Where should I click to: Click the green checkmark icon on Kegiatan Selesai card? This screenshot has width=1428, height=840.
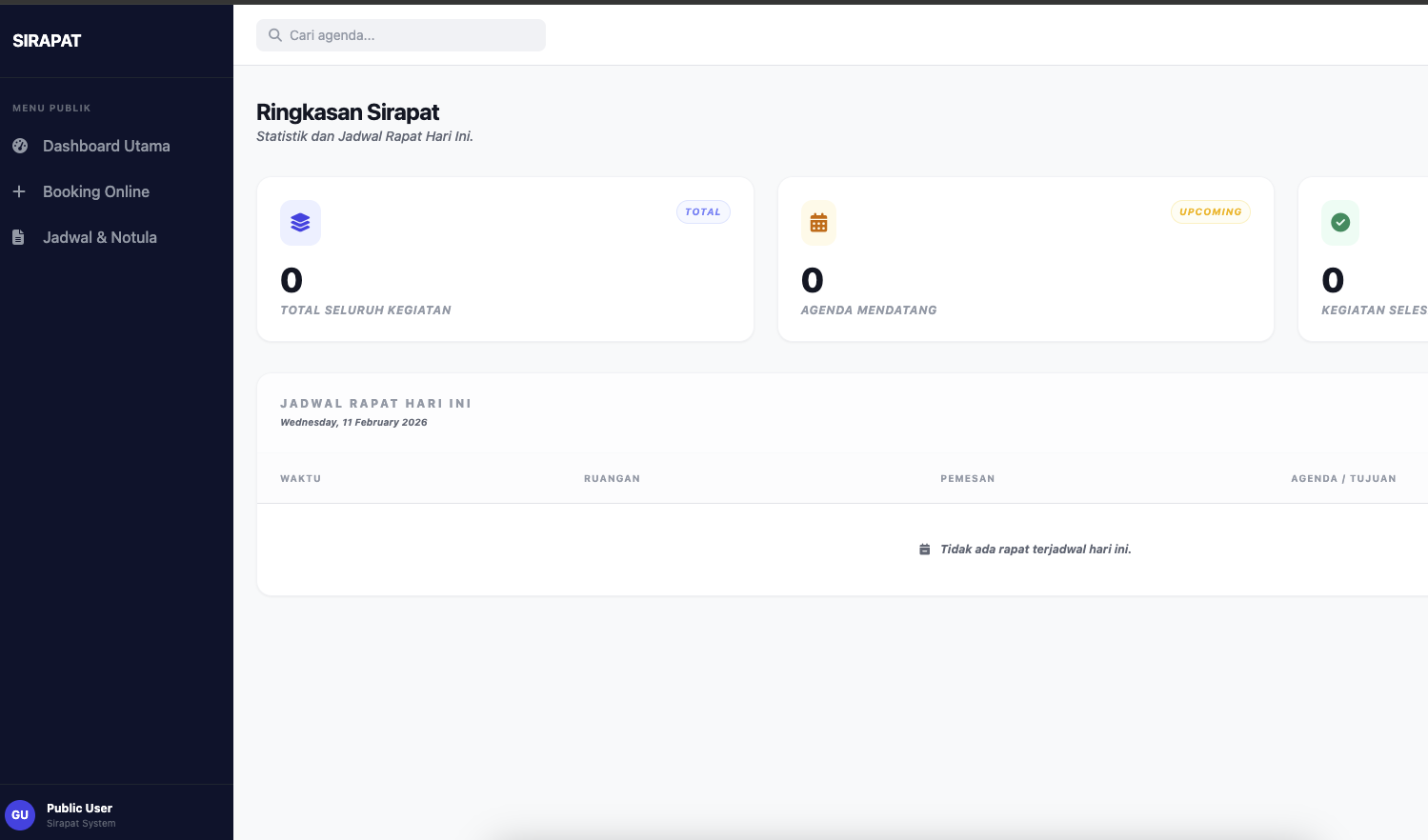(1340, 222)
